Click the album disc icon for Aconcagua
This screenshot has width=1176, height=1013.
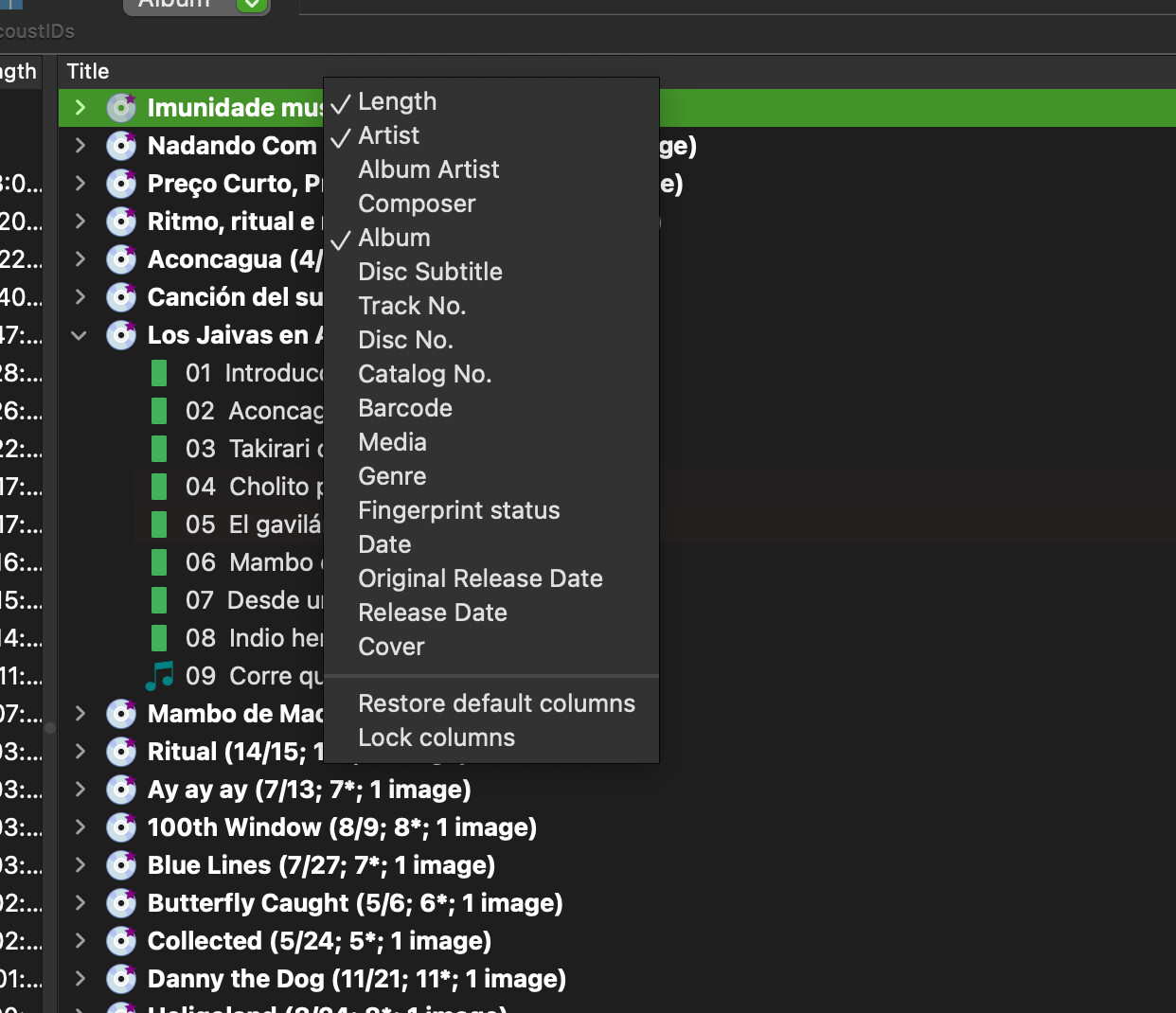click(121, 259)
